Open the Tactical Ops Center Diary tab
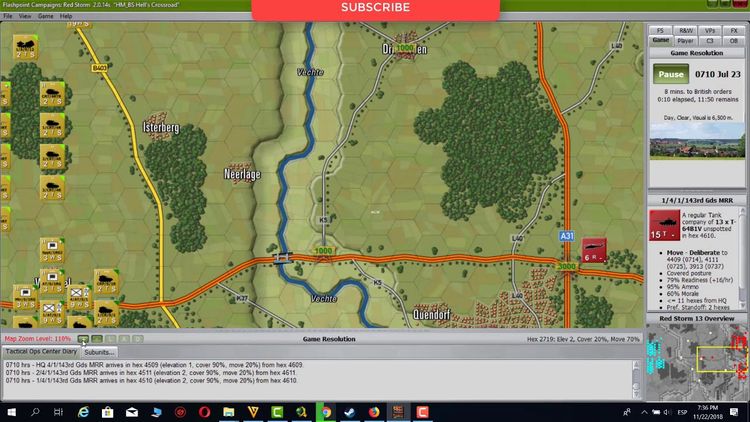 pos(41,352)
